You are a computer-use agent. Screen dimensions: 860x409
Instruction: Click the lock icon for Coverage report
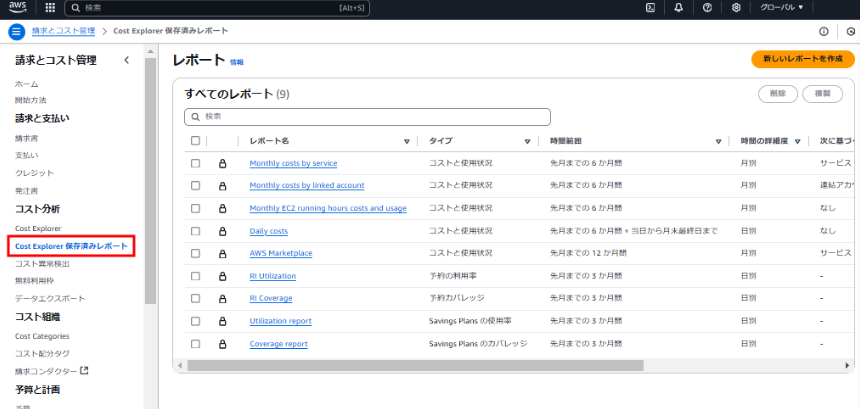click(222, 344)
